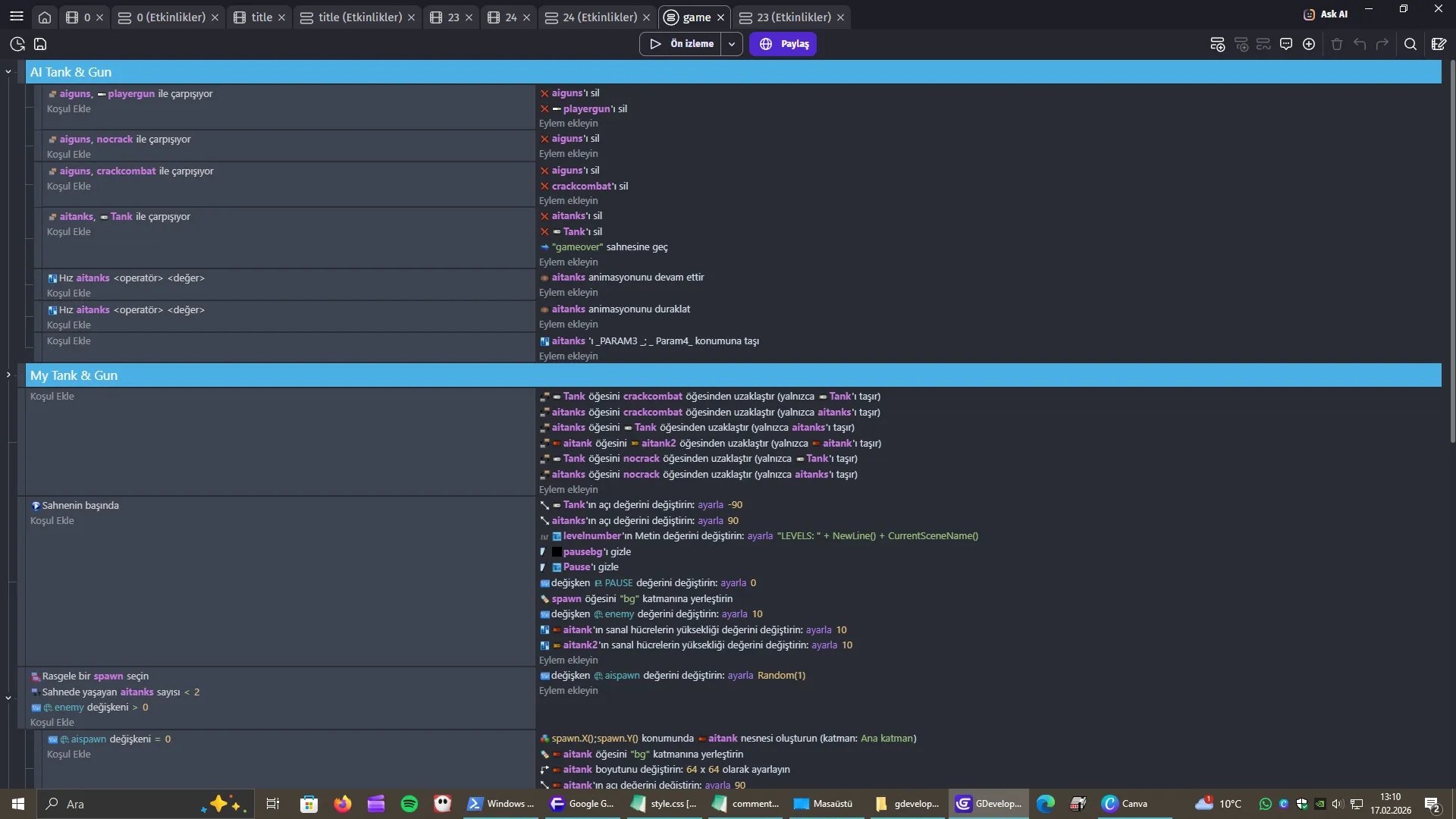The height and width of the screenshot is (819, 1456).
Task: Open the Ask AI assistant
Action: [x=1326, y=13]
